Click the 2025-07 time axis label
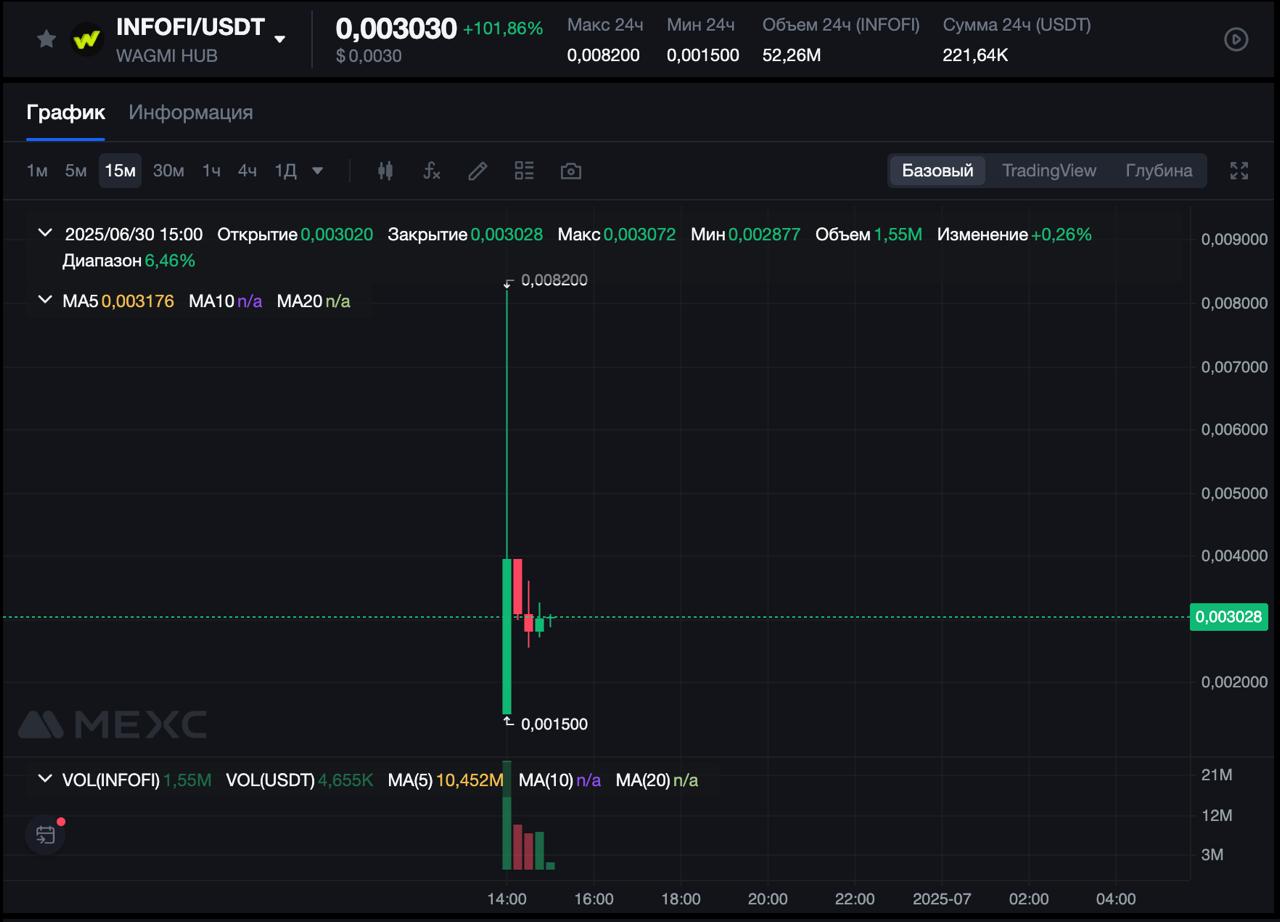 click(x=942, y=899)
